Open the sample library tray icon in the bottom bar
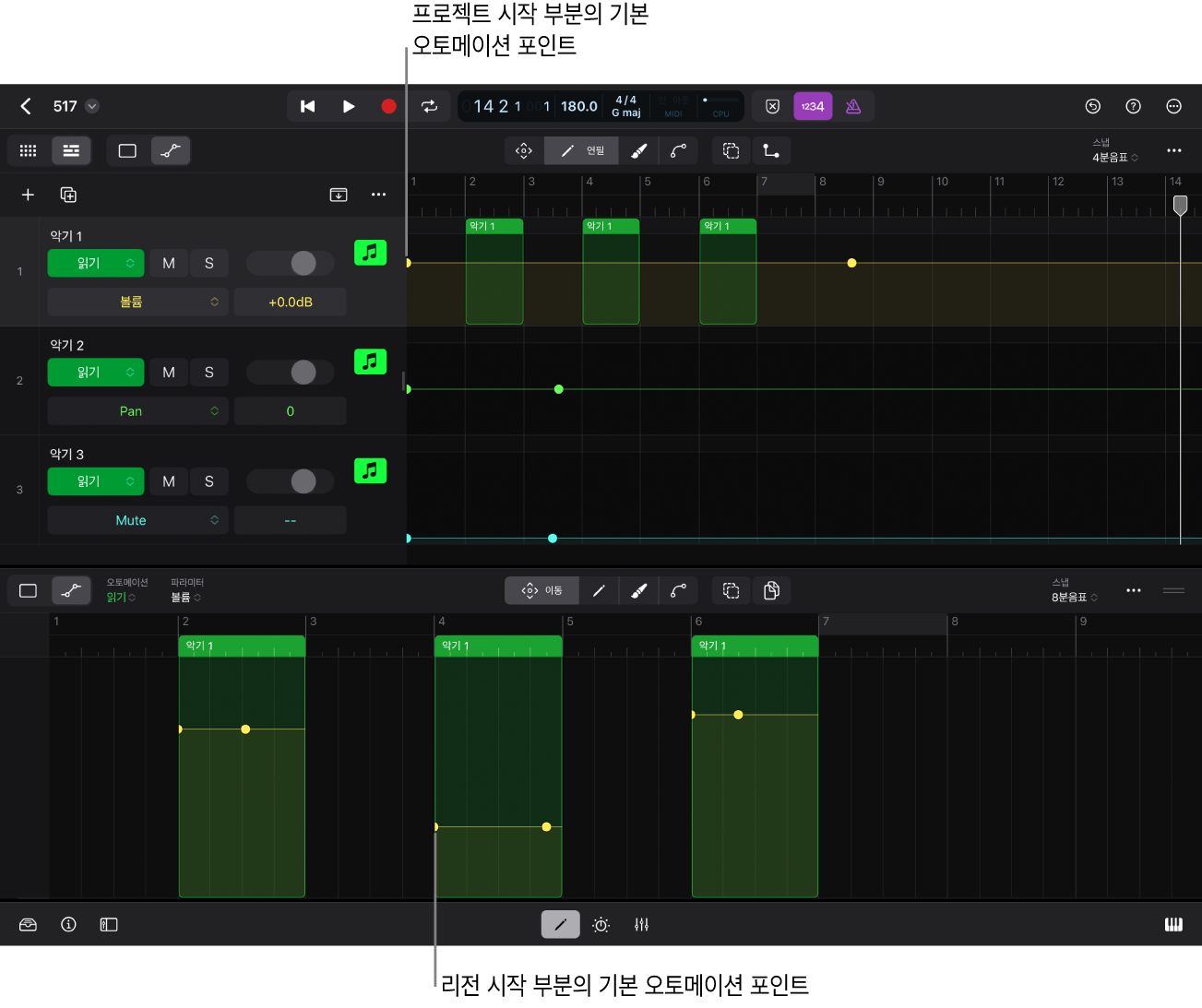 coord(28,925)
